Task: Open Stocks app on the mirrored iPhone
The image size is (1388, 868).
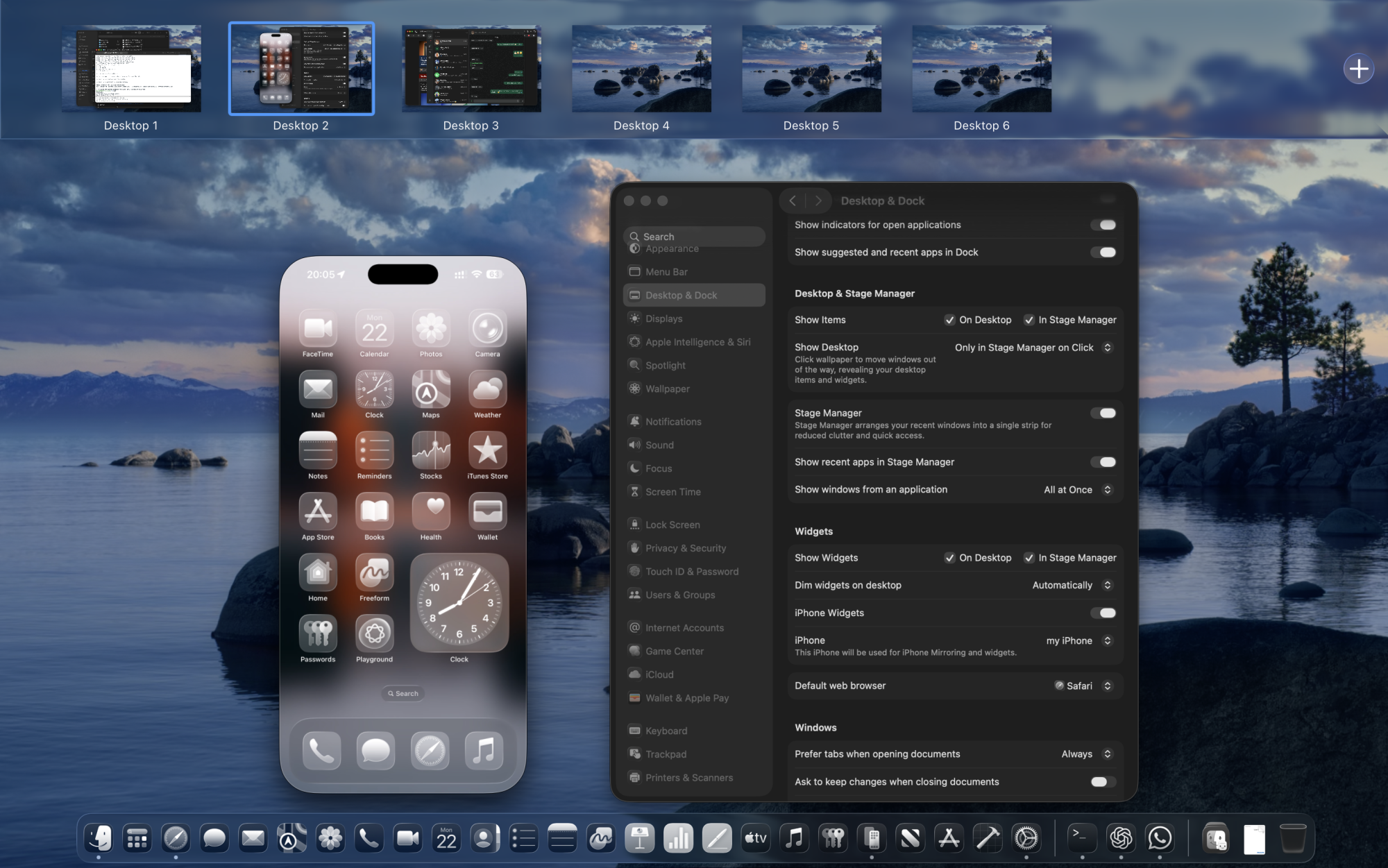Action: pos(431,450)
